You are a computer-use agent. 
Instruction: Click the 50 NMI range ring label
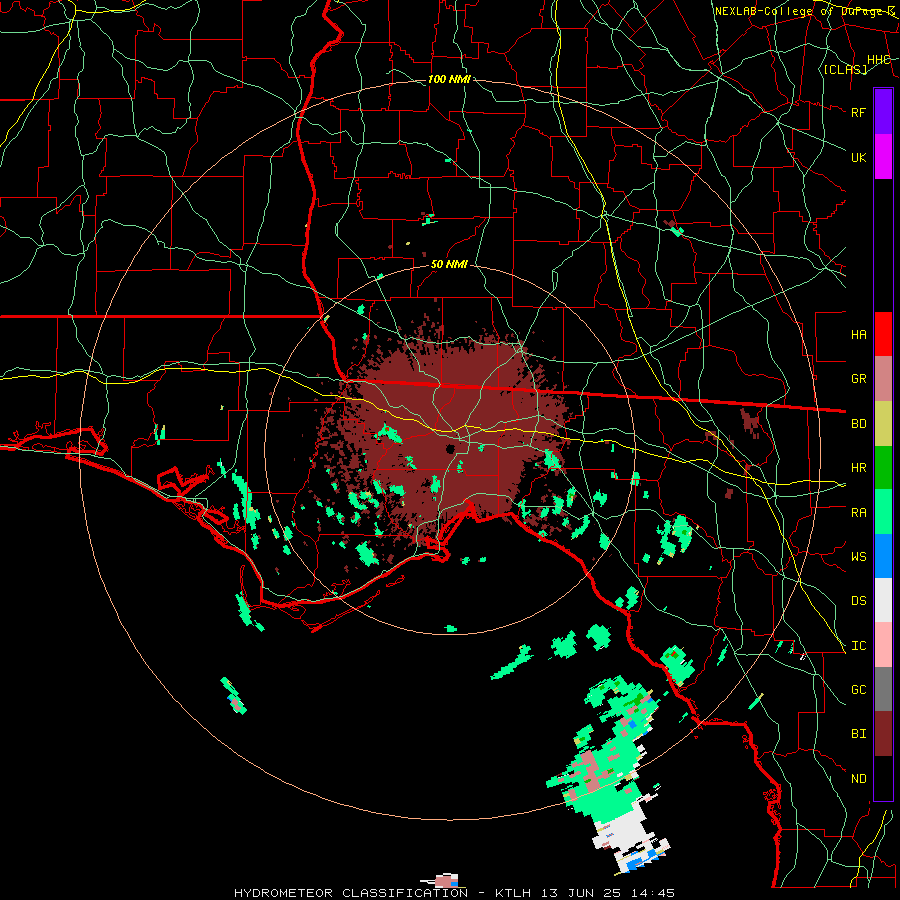tap(449, 264)
